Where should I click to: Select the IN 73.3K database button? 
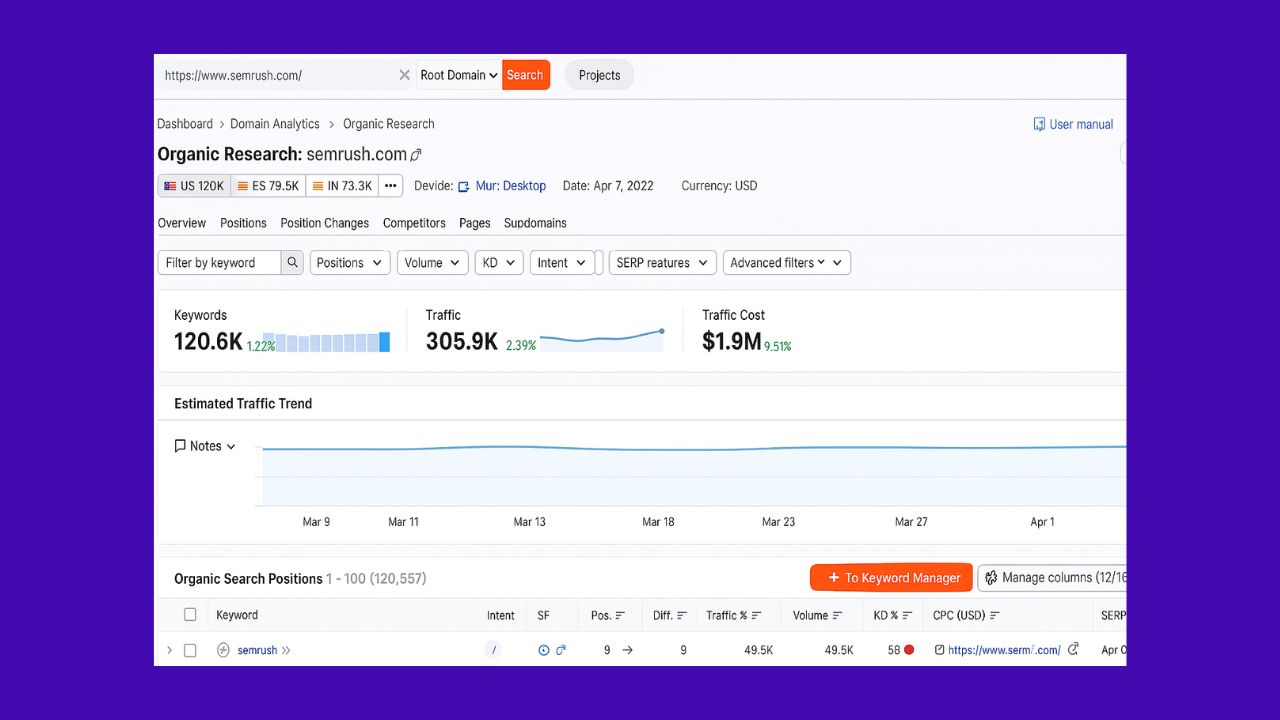click(342, 186)
